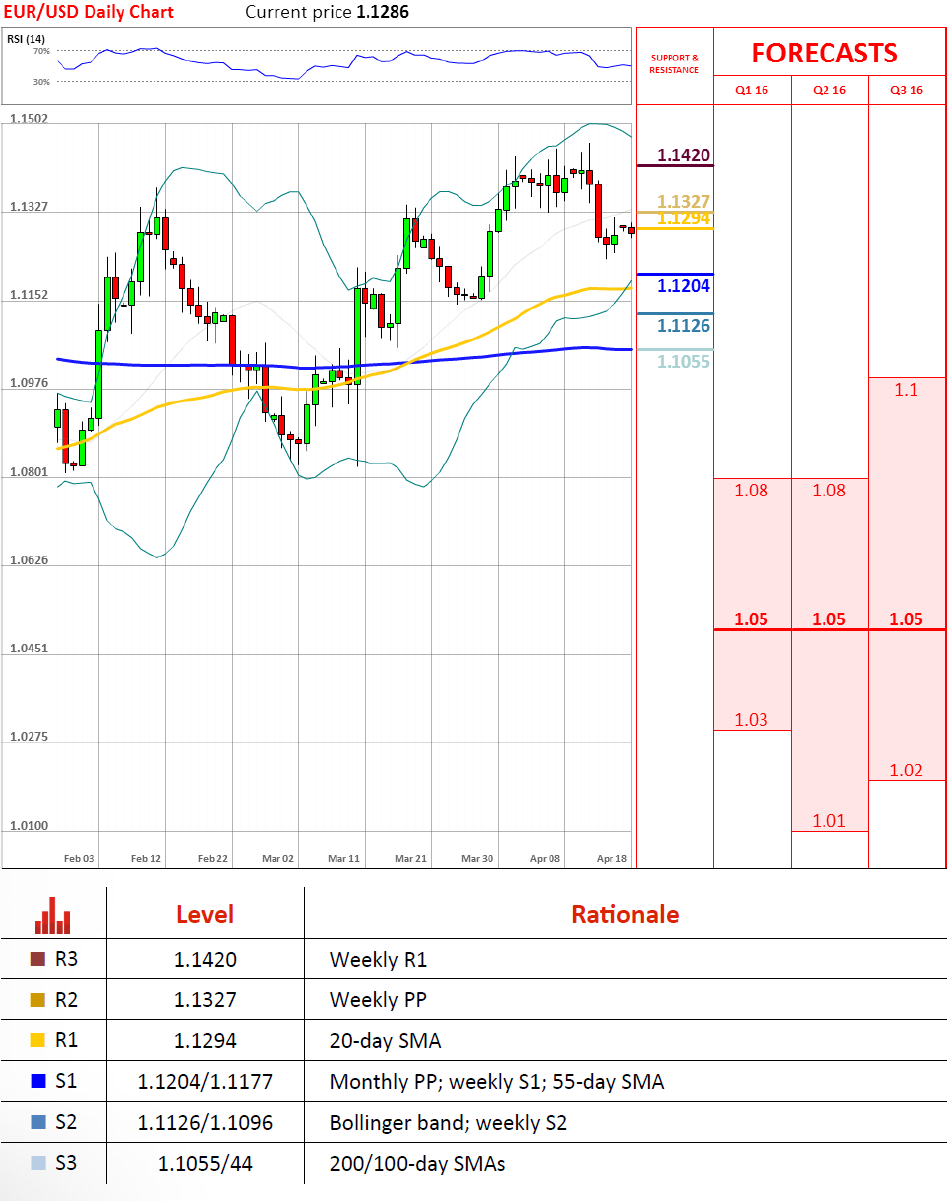Click the 1.1055/44 level cell
The image size is (952, 1201).
205,1164
